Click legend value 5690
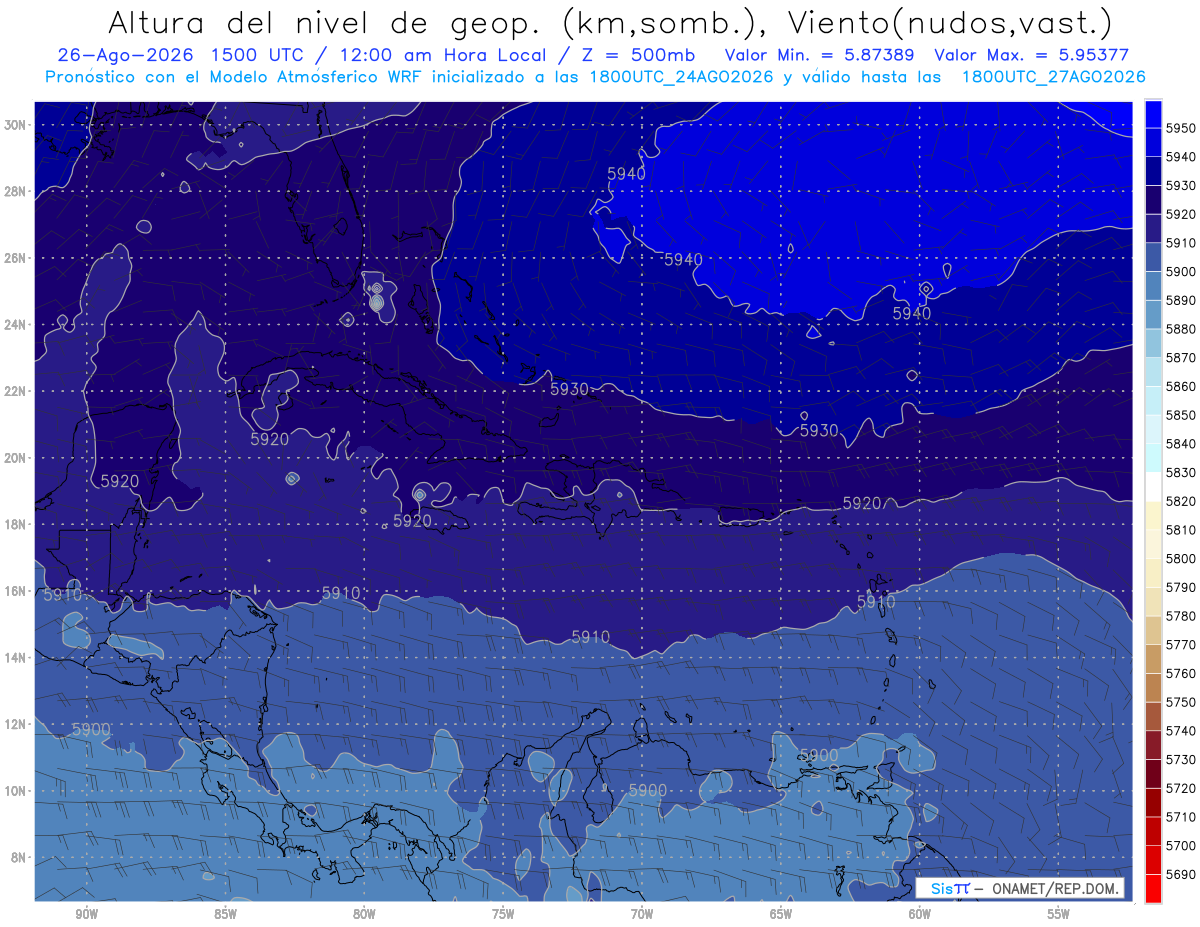The height and width of the screenshot is (927, 1200). pos(1182,874)
